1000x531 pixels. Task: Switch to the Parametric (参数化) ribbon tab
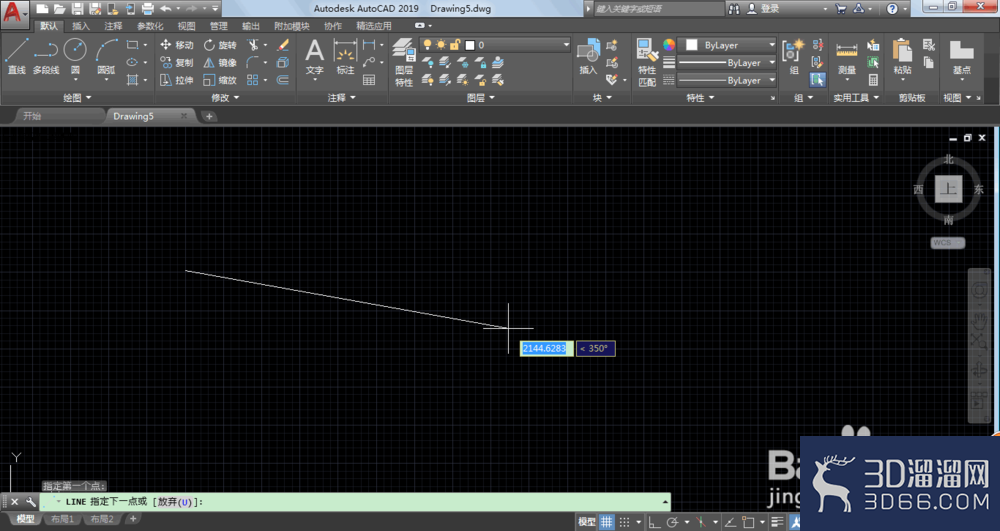tap(151, 26)
